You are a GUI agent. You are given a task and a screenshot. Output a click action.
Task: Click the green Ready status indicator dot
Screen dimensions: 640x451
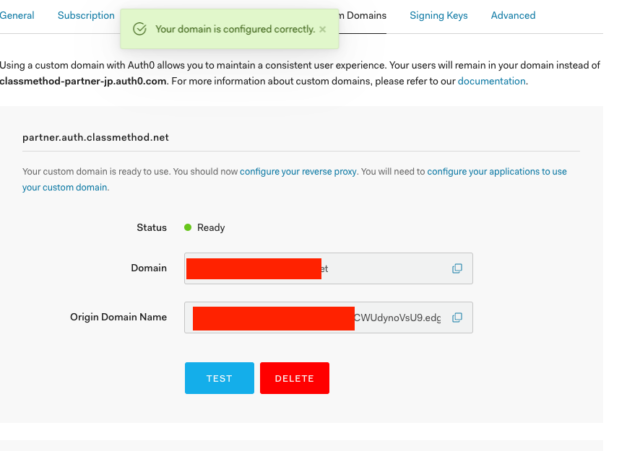(x=188, y=227)
